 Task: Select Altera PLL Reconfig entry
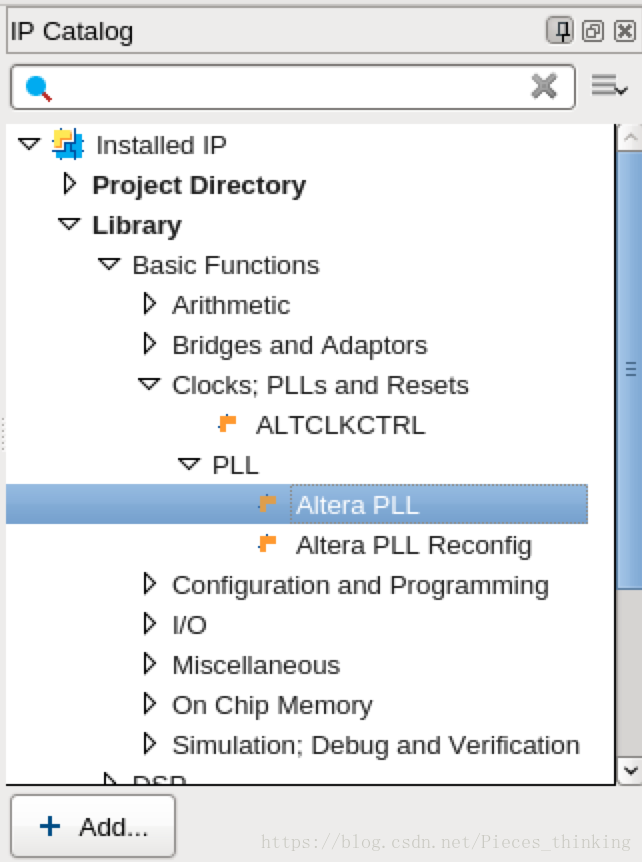[x=413, y=545]
